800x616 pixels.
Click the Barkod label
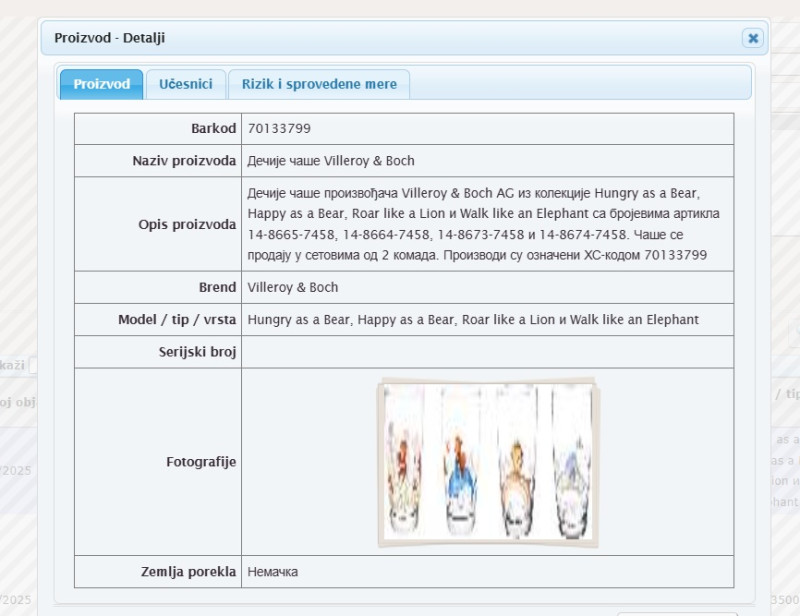click(213, 129)
